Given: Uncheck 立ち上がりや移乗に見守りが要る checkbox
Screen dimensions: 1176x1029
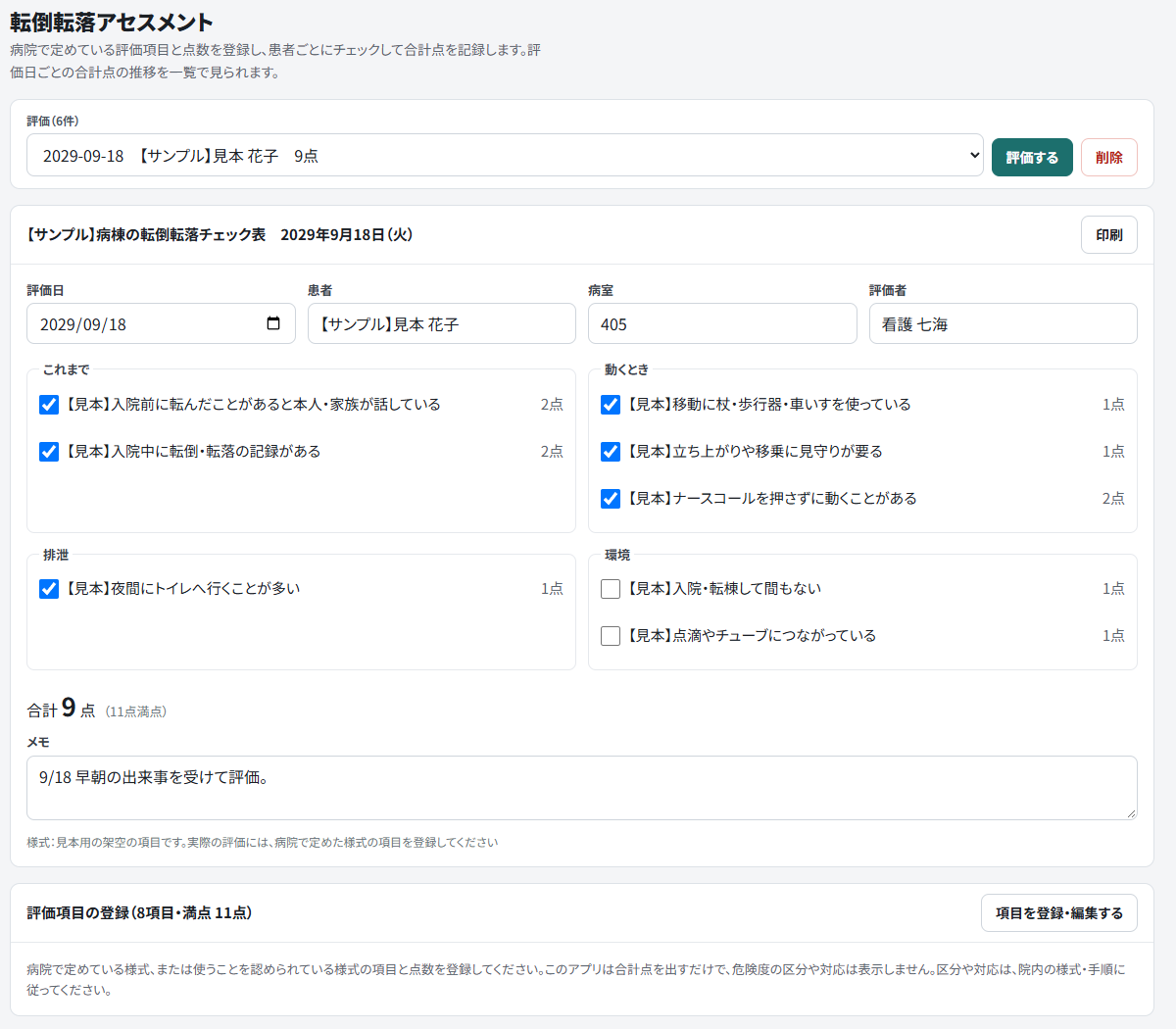Looking at the screenshot, I should click(611, 452).
